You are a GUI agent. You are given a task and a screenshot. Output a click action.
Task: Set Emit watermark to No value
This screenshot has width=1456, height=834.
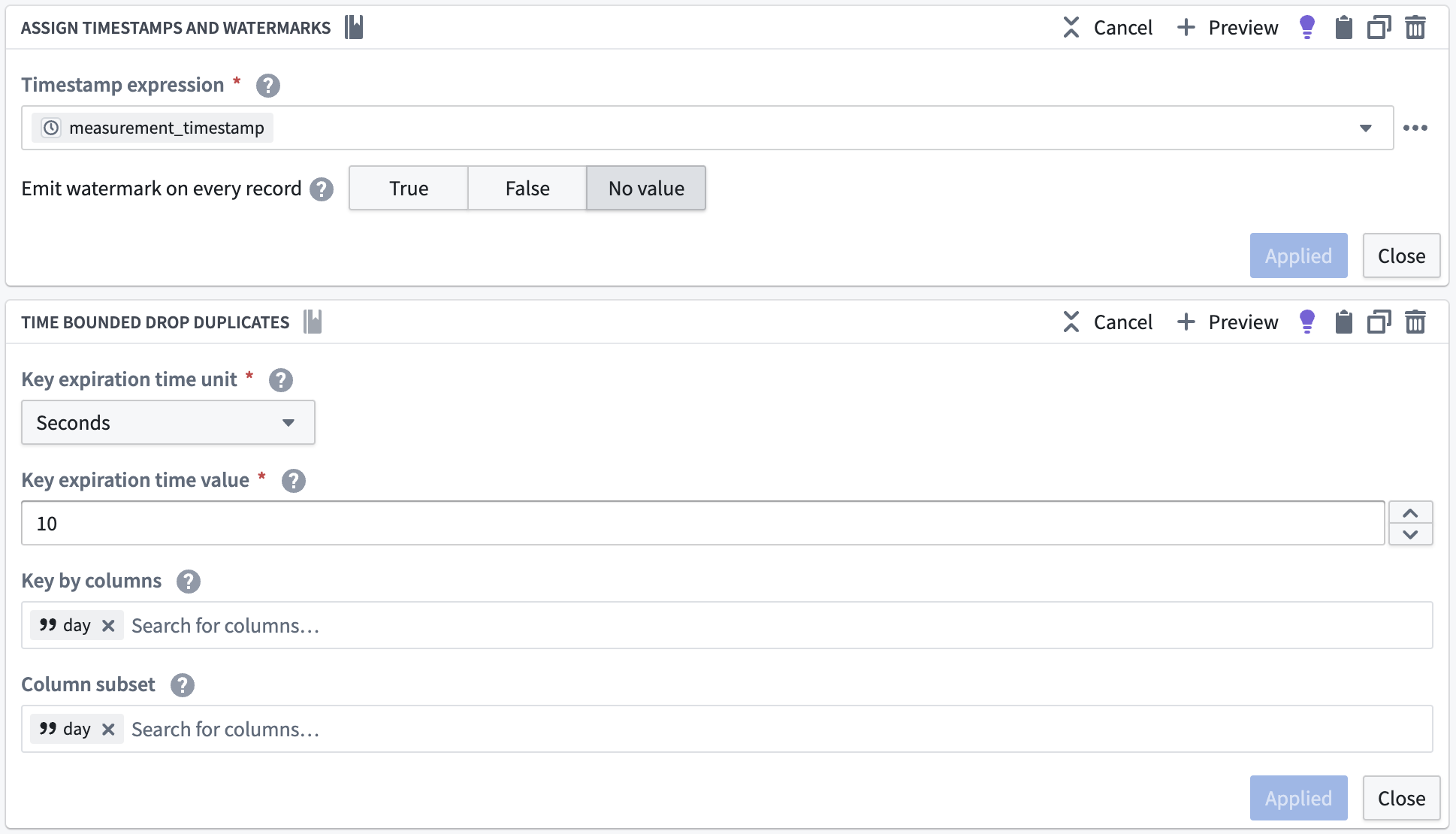coord(646,188)
